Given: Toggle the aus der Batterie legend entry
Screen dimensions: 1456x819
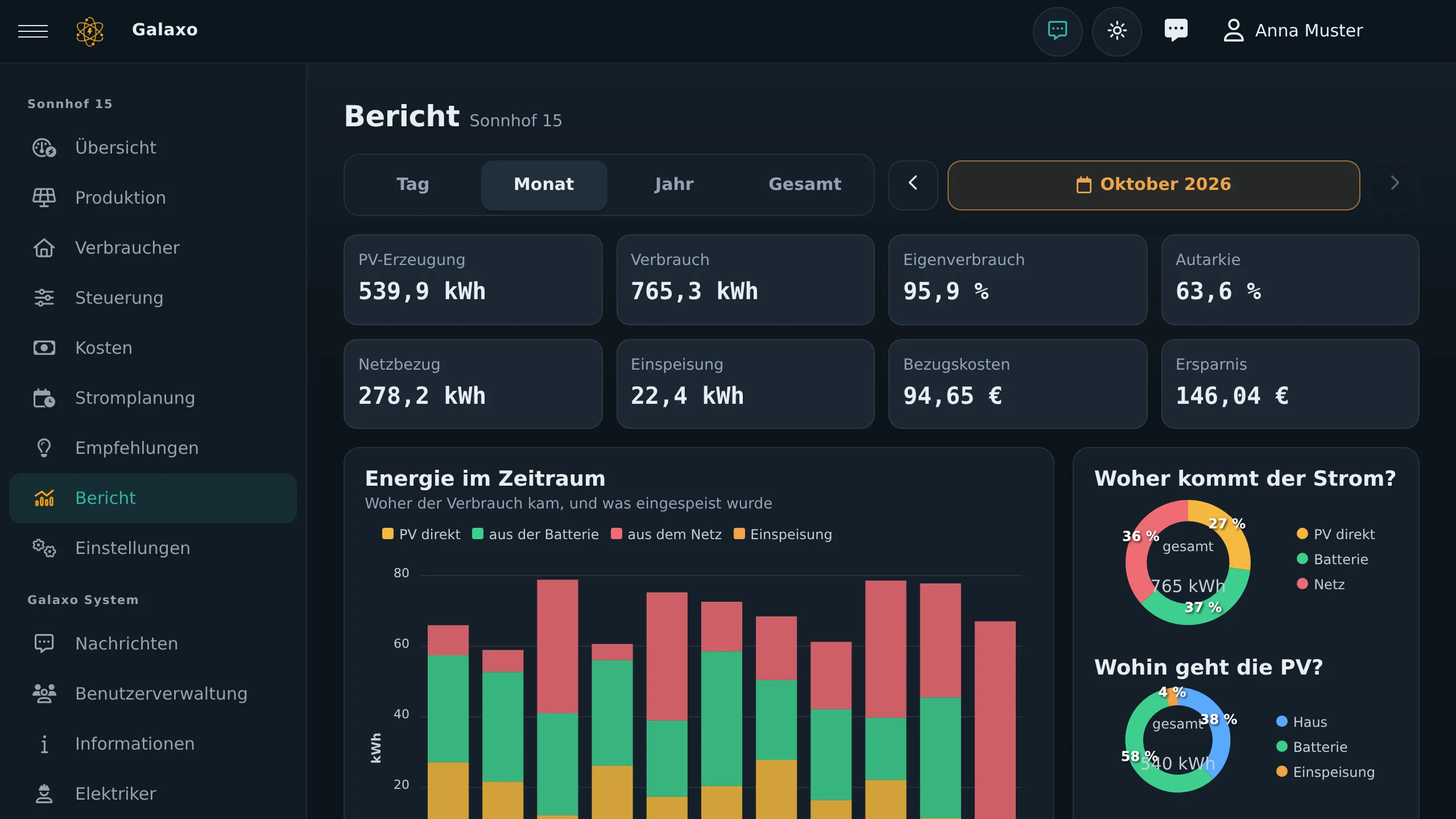Looking at the screenshot, I should (535, 535).
